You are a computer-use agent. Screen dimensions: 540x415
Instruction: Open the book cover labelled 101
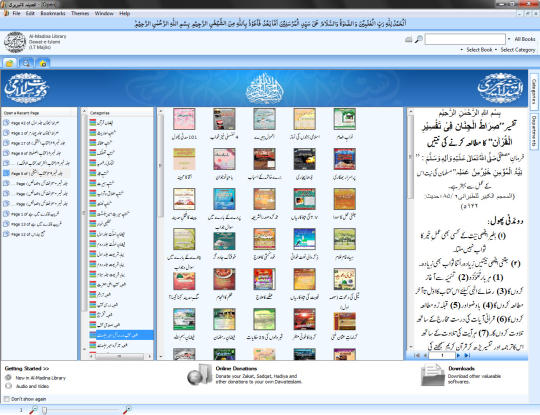click(x=184, y=119)
